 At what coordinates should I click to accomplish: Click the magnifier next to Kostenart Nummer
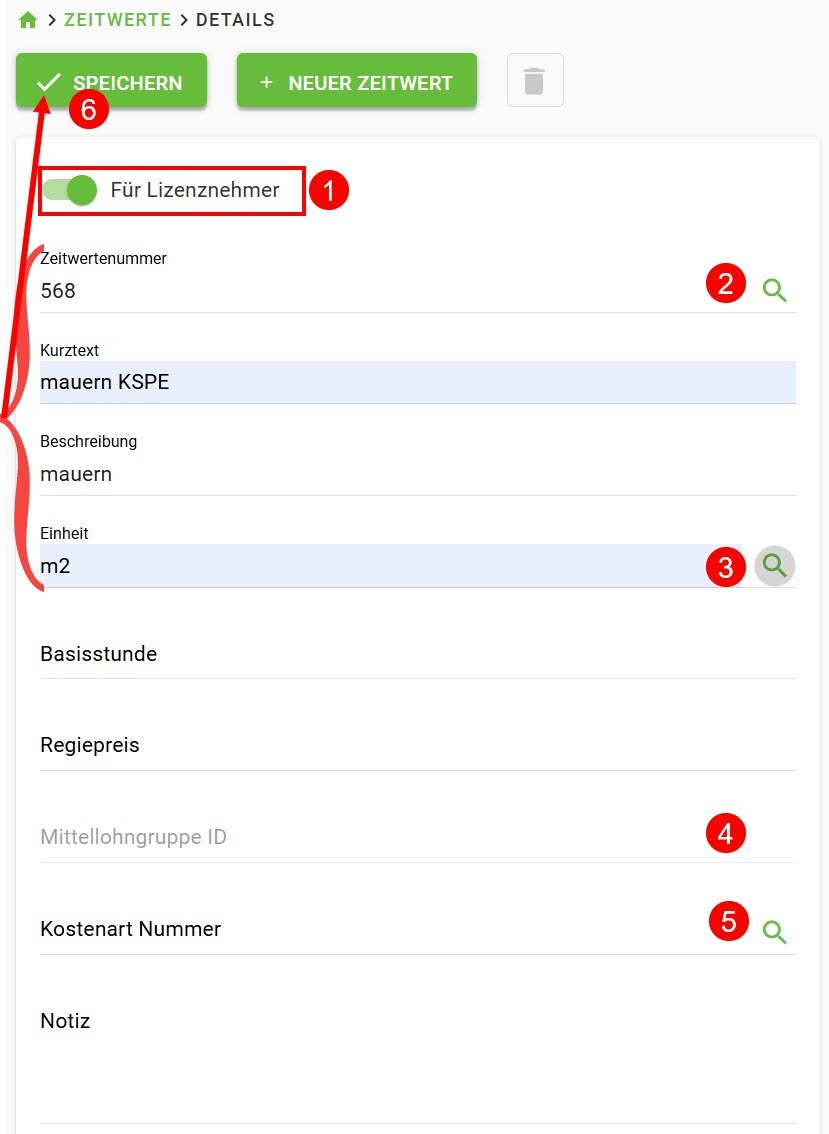(x=774, y=931)
